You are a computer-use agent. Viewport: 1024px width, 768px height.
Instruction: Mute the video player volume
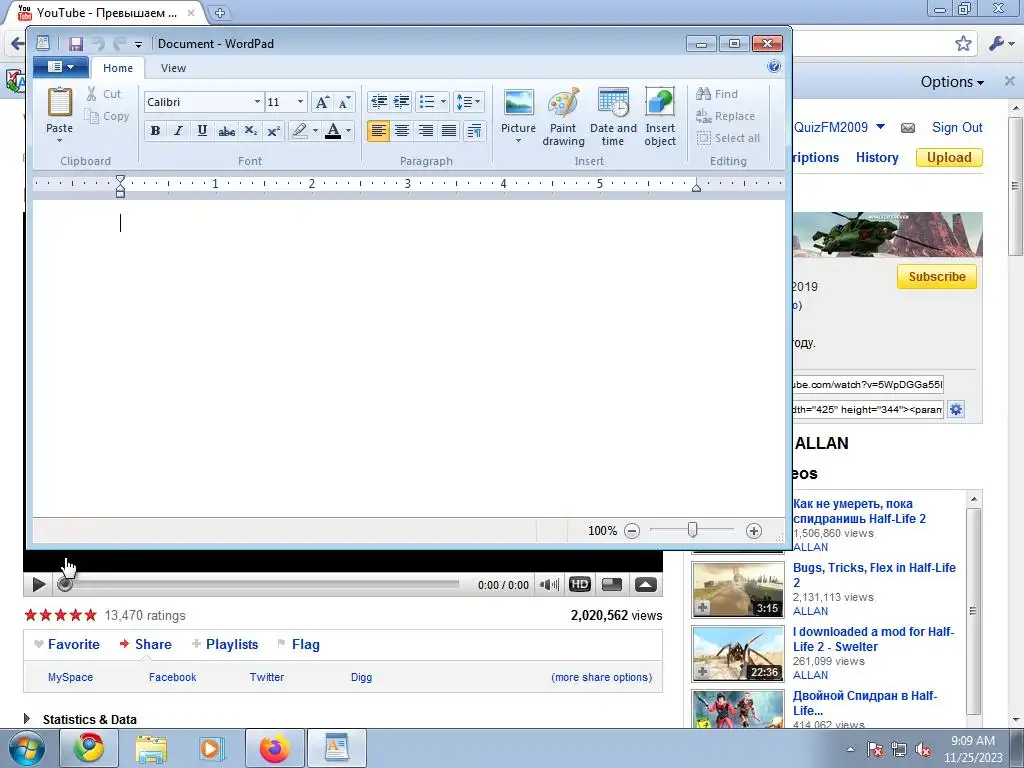[549, 584]
